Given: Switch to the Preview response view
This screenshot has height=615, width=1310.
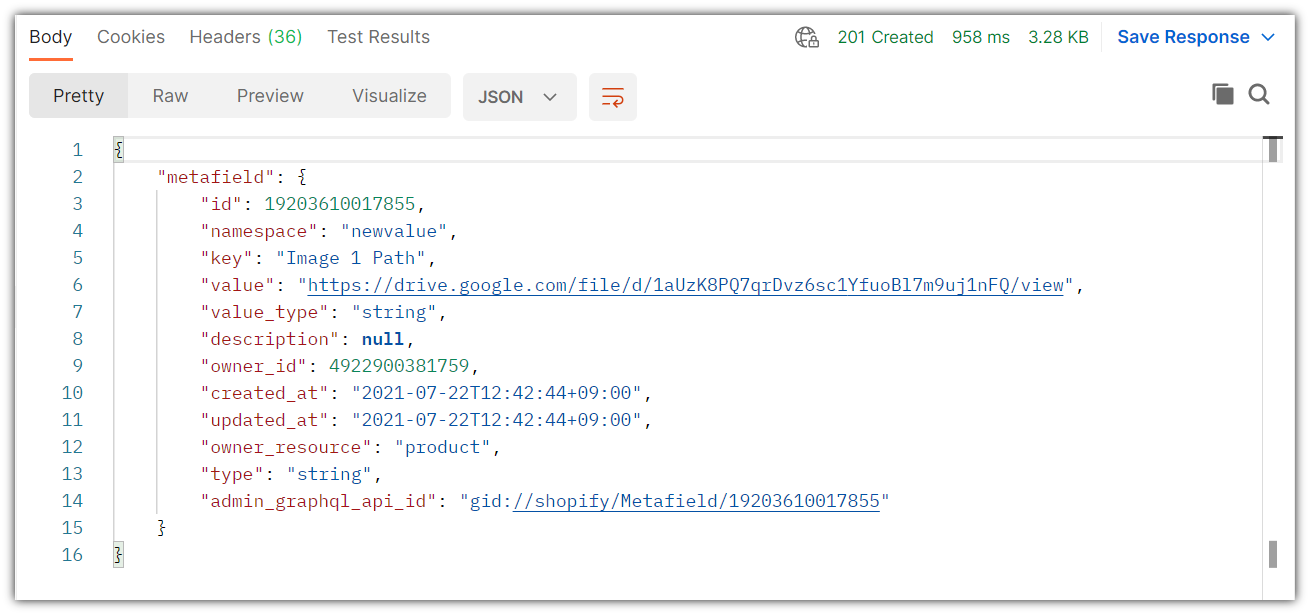Looking at the screenshot, I should 270,95.
